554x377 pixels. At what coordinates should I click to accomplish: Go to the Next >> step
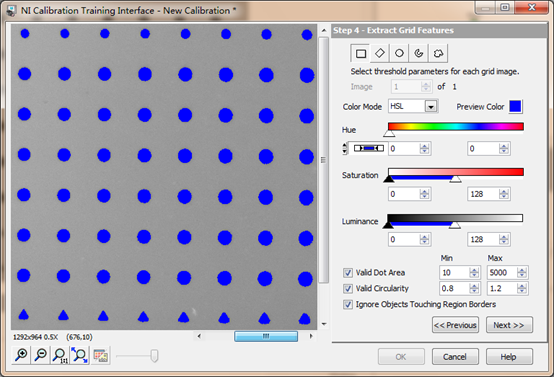click(x=509, y=325)
